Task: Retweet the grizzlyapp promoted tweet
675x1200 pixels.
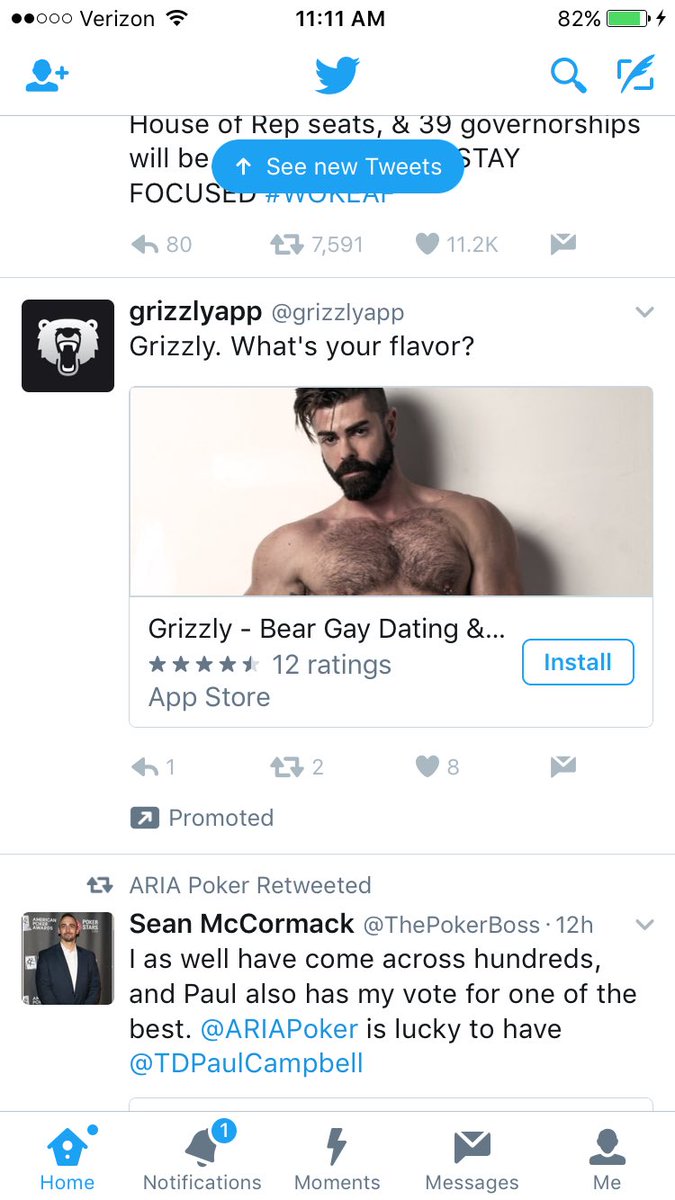Action: pyautogui.click(x=297, y=767)
